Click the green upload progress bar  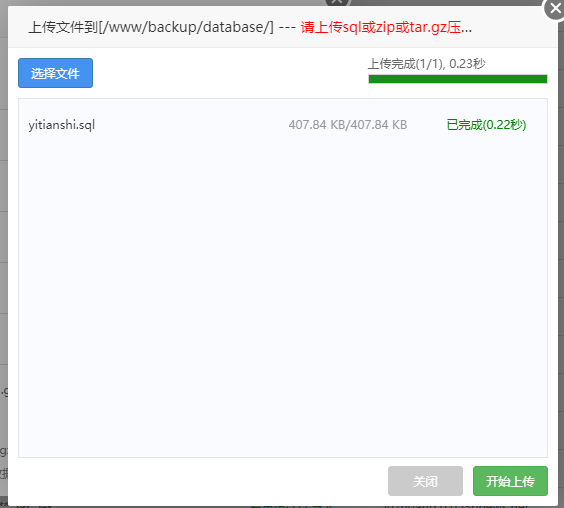click(x=458, y=79)
